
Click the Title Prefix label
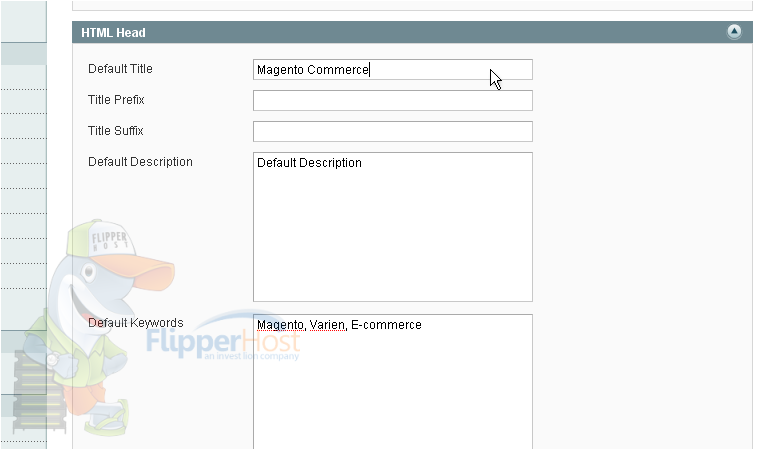click(116, 100)
